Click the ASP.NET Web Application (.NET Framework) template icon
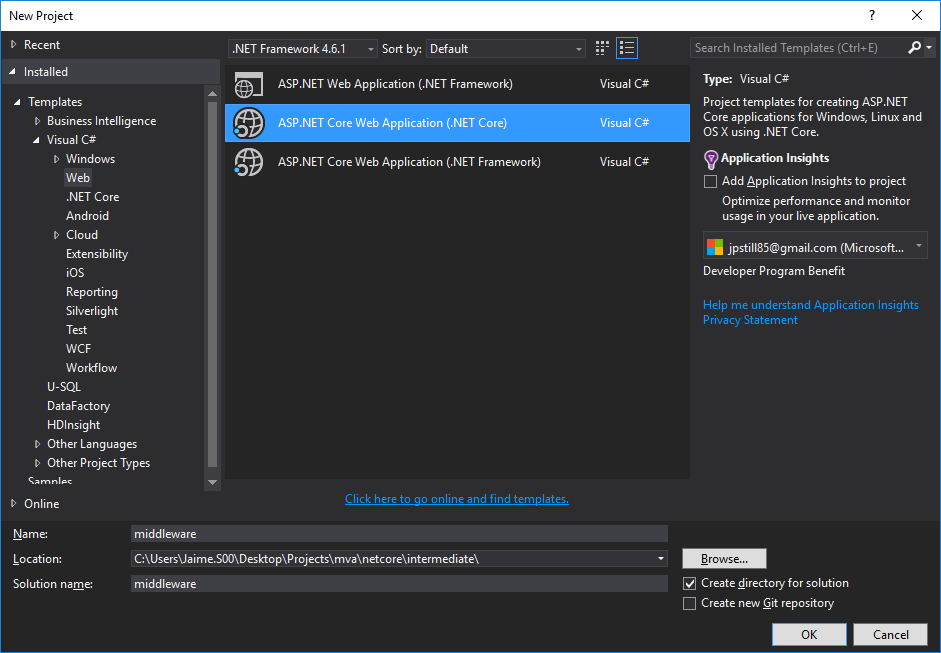This screenshot has height=653, width=941. pyautogui.click(x=248, y=85)
